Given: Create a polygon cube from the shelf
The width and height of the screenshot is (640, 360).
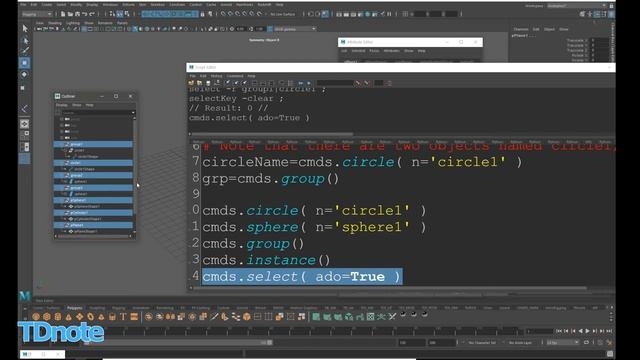Looking at the screenshot, I should 47,317.
